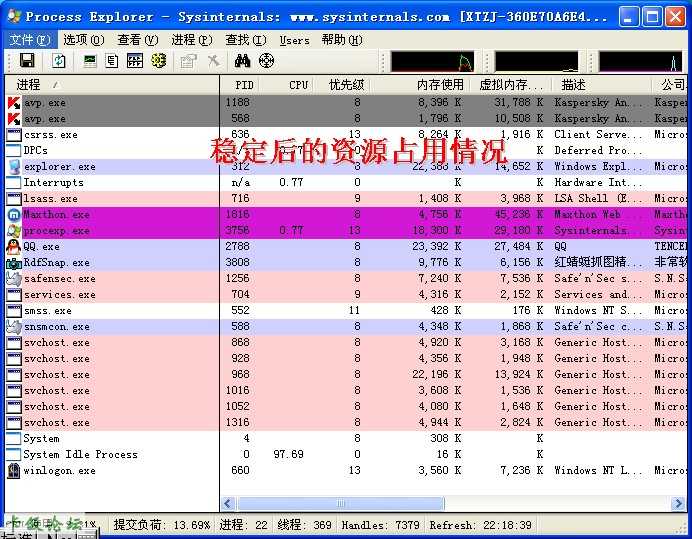The image size is (692, 539).
Task: Sort by the 内存使用 column header
Action: coord(421,85)
